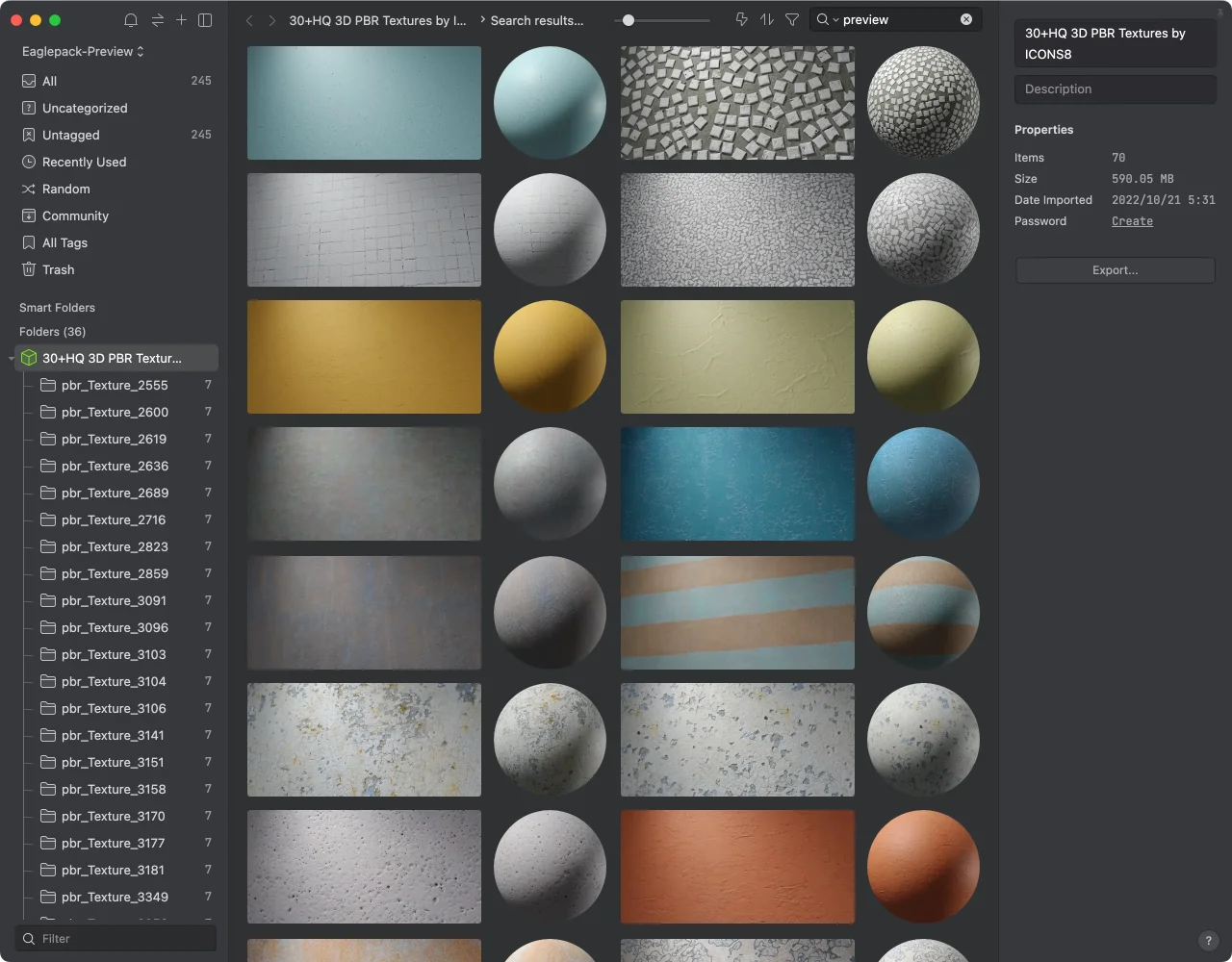
Task: Toggle the sidebar layout icon
Action: (x=205, y=20)
